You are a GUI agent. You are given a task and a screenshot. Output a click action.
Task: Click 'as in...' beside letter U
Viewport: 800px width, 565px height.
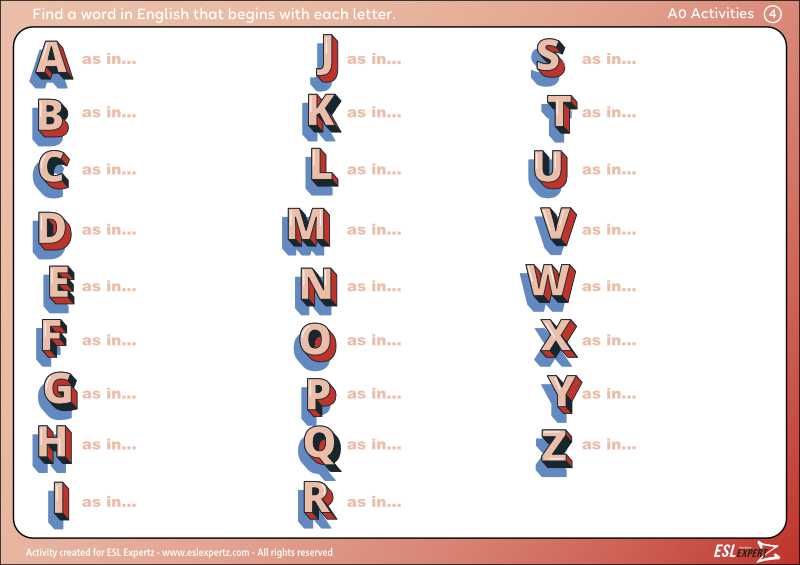click(609, 169)
